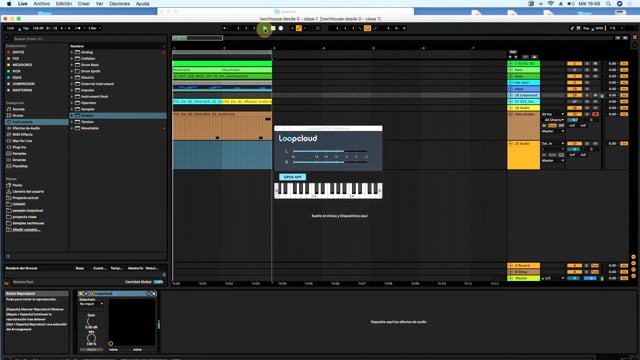The height and width of the screenshot is (360, 640).
Task: Toggle the orange Loop switch in transport
Action: tap(367, 28)
